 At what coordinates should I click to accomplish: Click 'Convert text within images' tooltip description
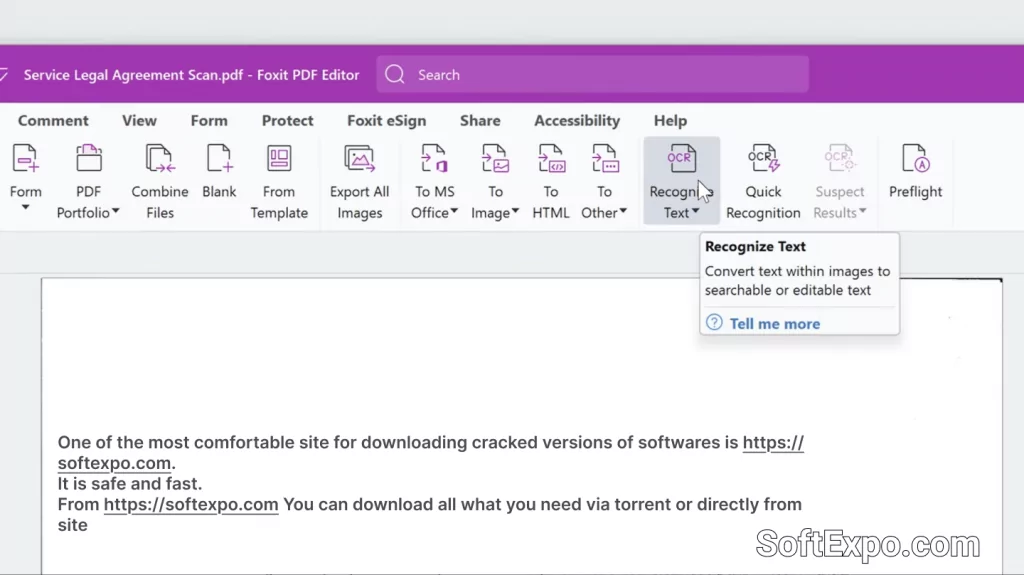[797, 280]
